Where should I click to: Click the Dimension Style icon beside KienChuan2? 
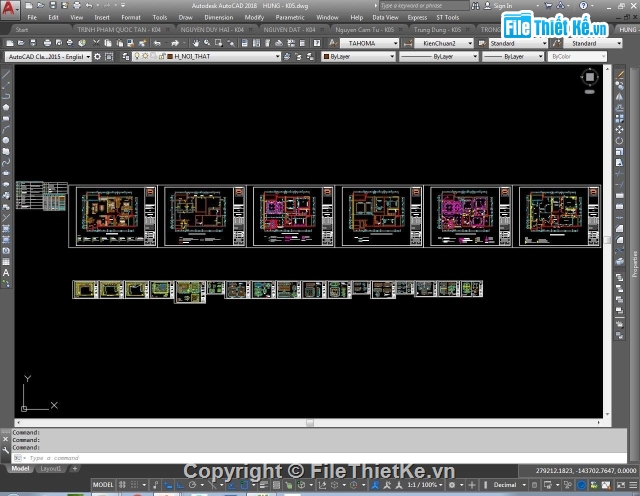tap(407, 43)
